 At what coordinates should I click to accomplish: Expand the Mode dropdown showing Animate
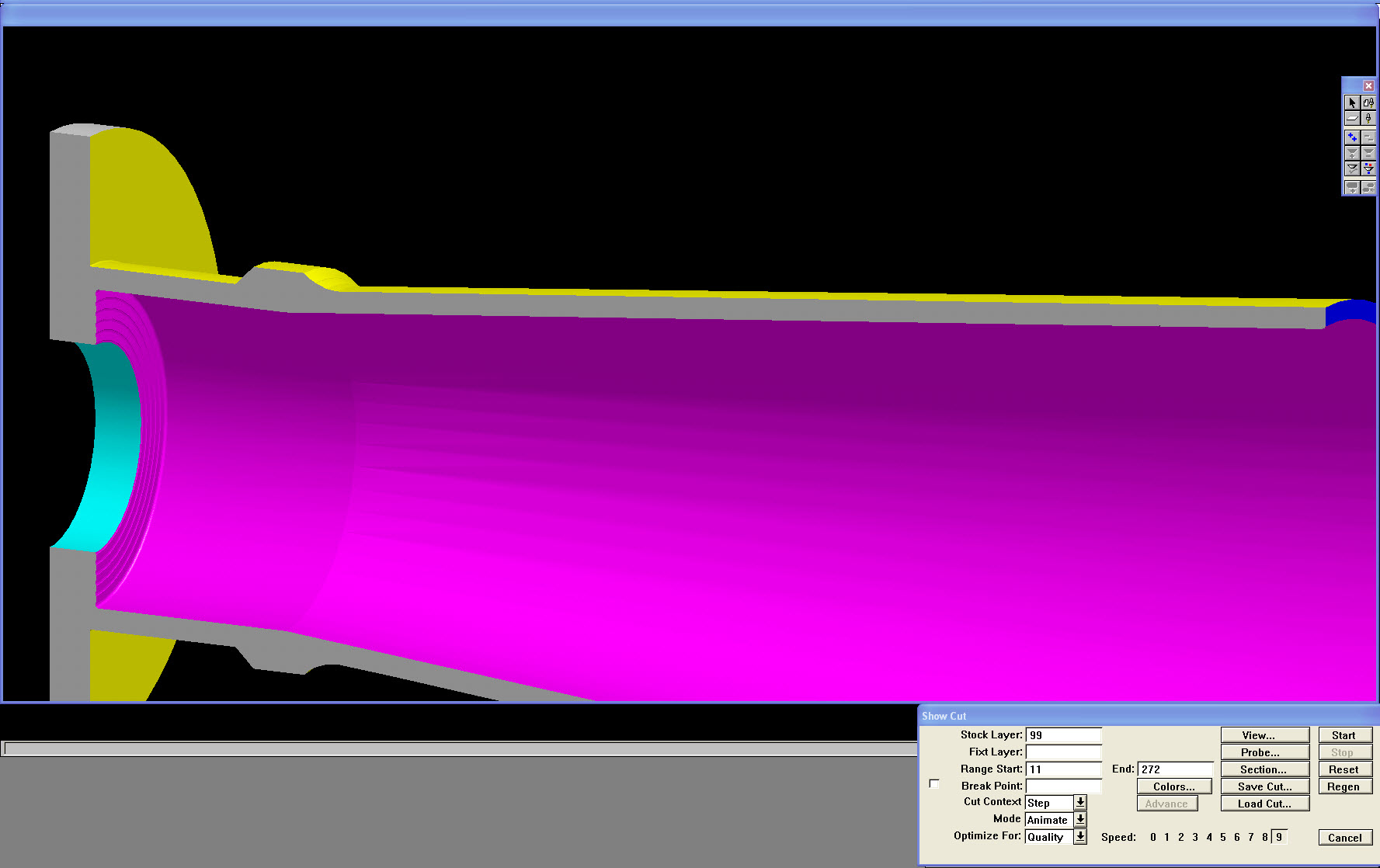pos(1080,820)
